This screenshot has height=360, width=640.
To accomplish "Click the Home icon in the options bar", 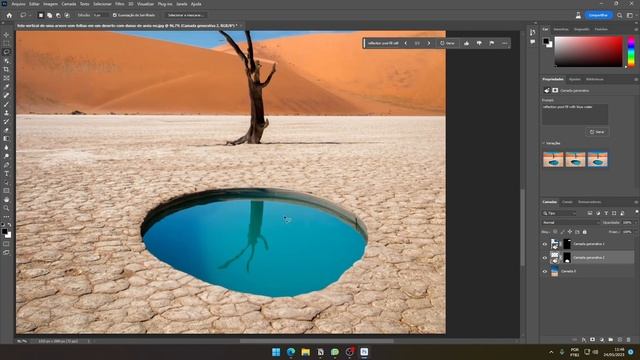I will 9,15.
